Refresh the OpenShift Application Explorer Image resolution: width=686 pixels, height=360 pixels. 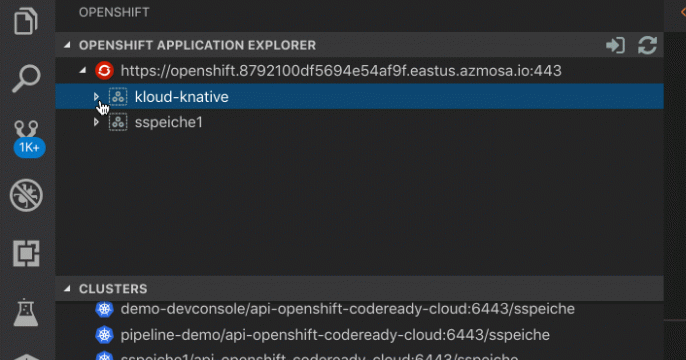pyautogui.click(x=648, y=45)
